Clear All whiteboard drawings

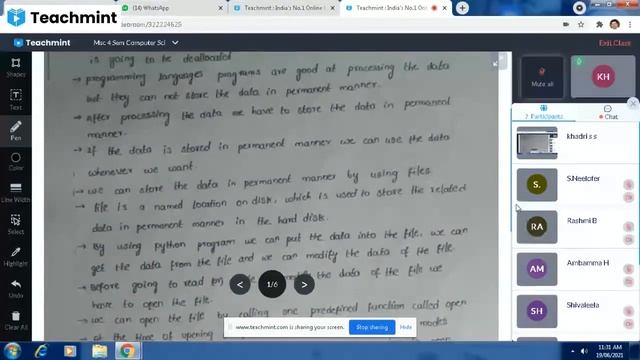pos(16,320)
